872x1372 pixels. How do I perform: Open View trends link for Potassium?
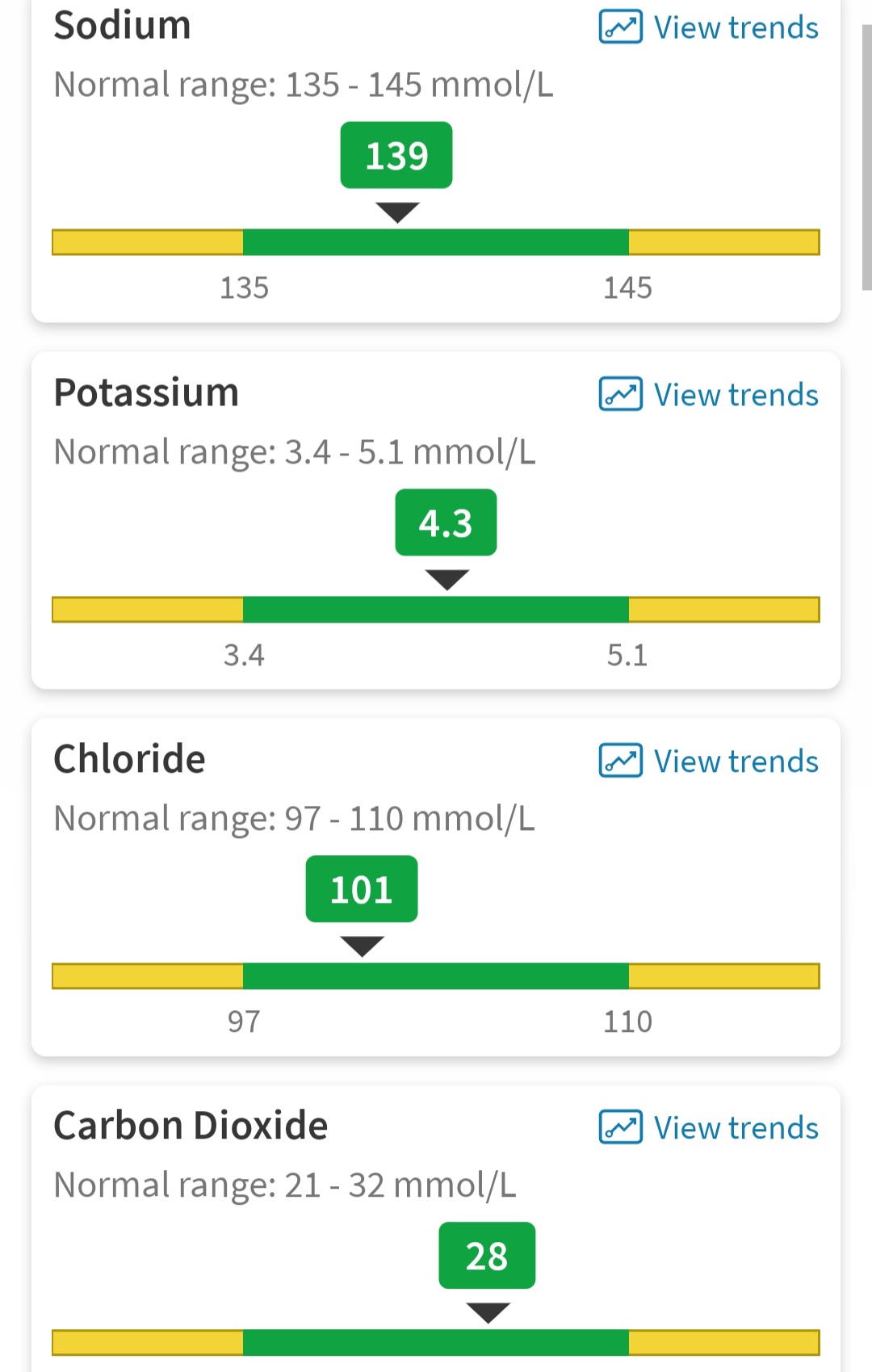[708, 394]
